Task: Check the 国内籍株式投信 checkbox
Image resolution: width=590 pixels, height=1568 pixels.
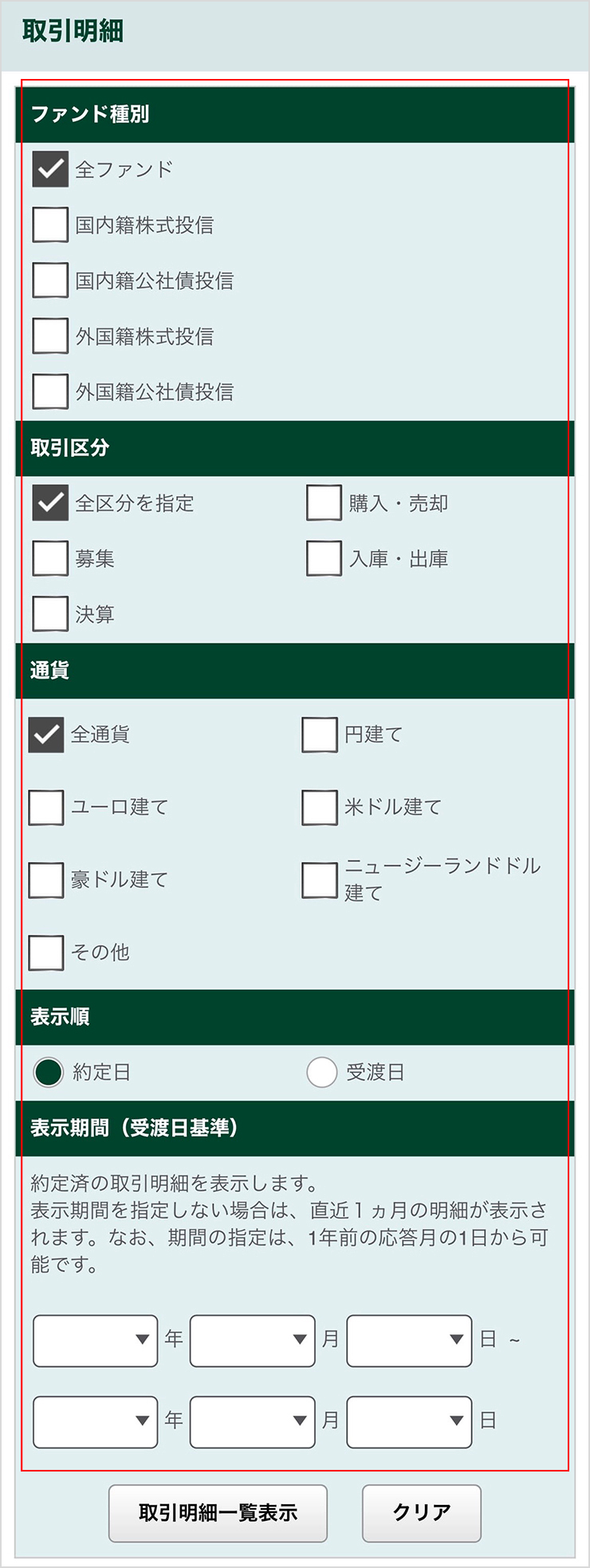Action: [49, 225]
